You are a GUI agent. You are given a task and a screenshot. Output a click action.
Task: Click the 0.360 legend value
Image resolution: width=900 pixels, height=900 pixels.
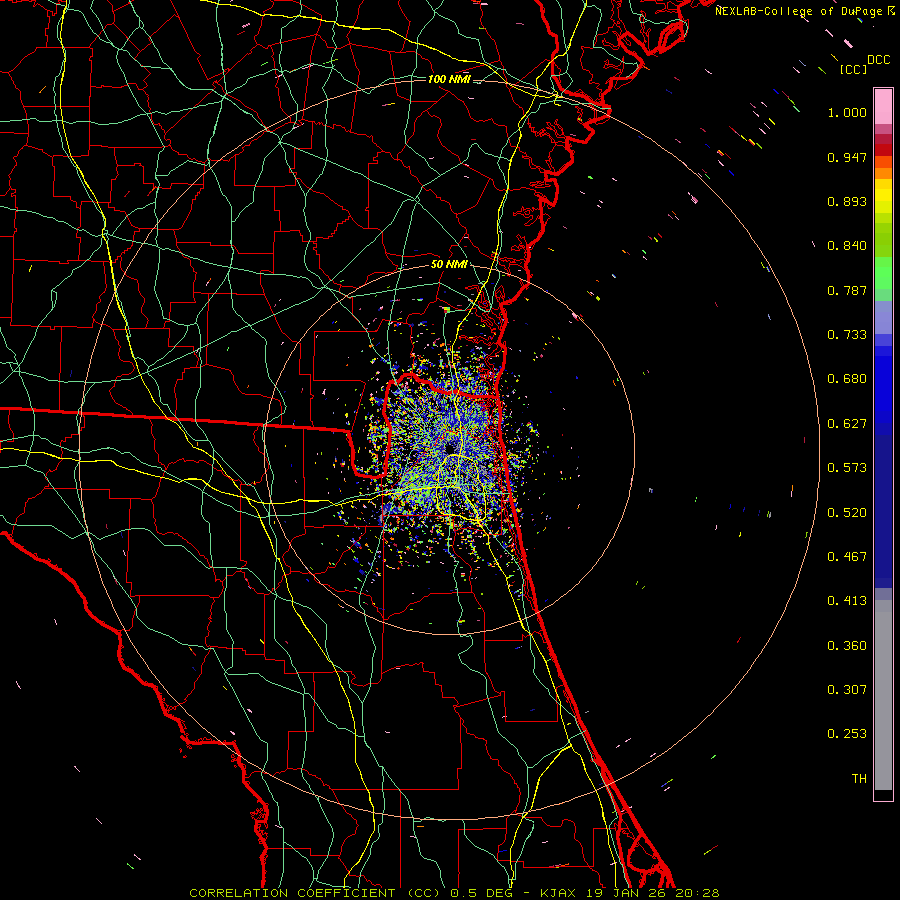[x=847, y=646]
